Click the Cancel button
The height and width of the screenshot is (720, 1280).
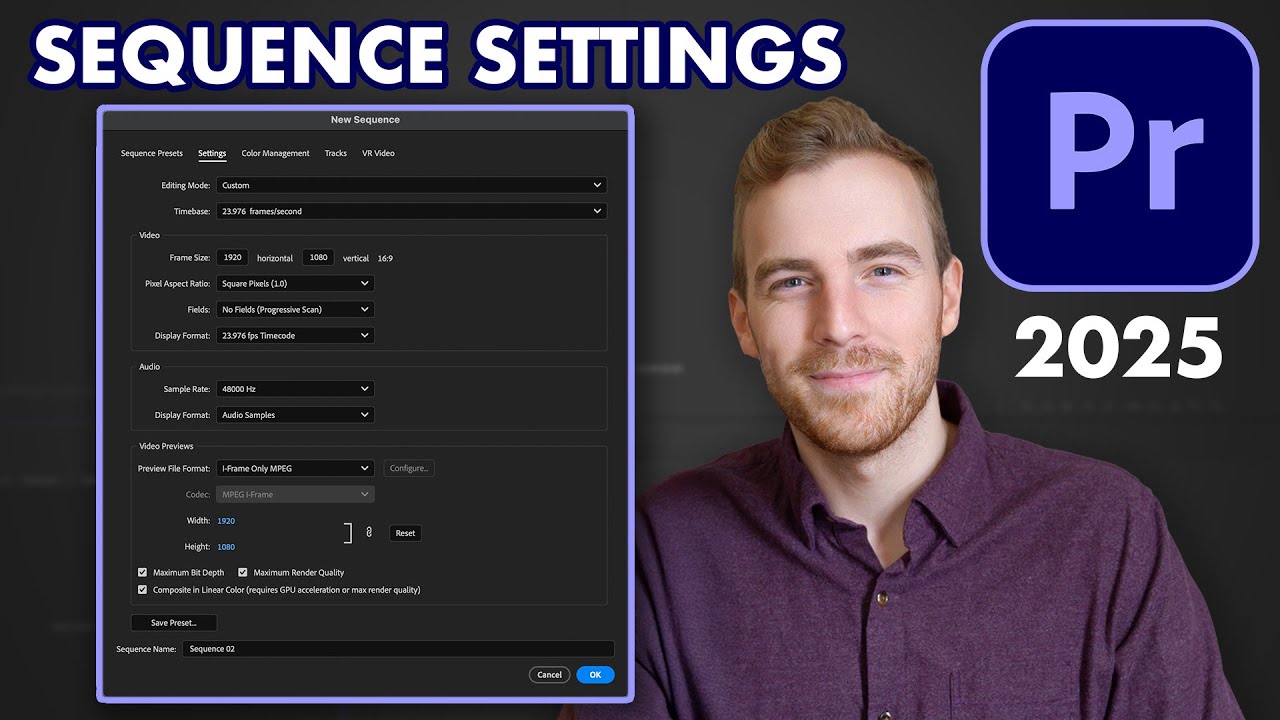click(x=549, y=675)
